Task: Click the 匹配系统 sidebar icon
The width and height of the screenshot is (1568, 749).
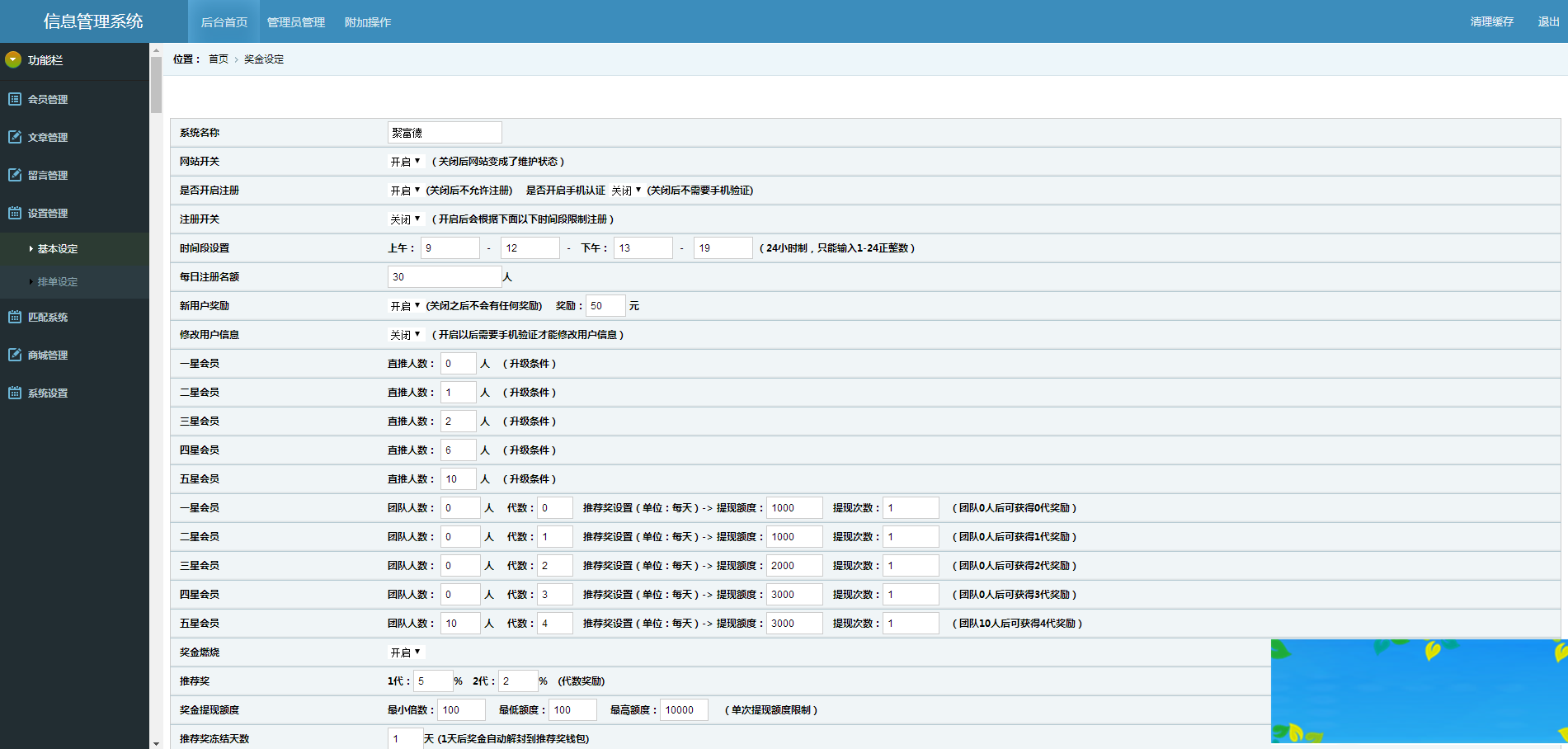Action: point(15,317)
